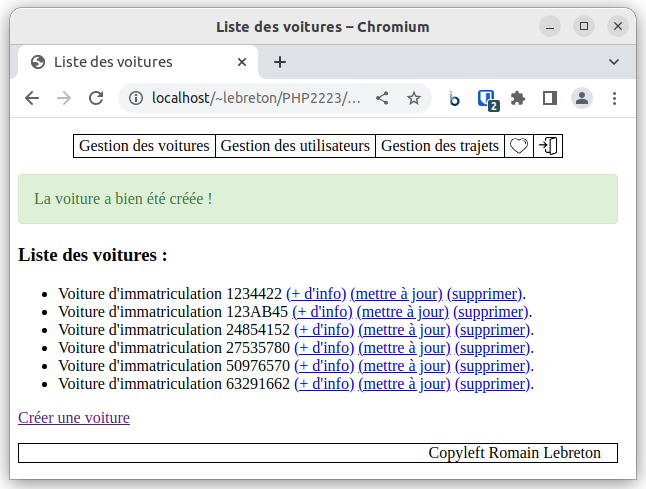Open '+ d'info' for car 24854152
The height and width of the screenshot is (489, 646).
324,330
